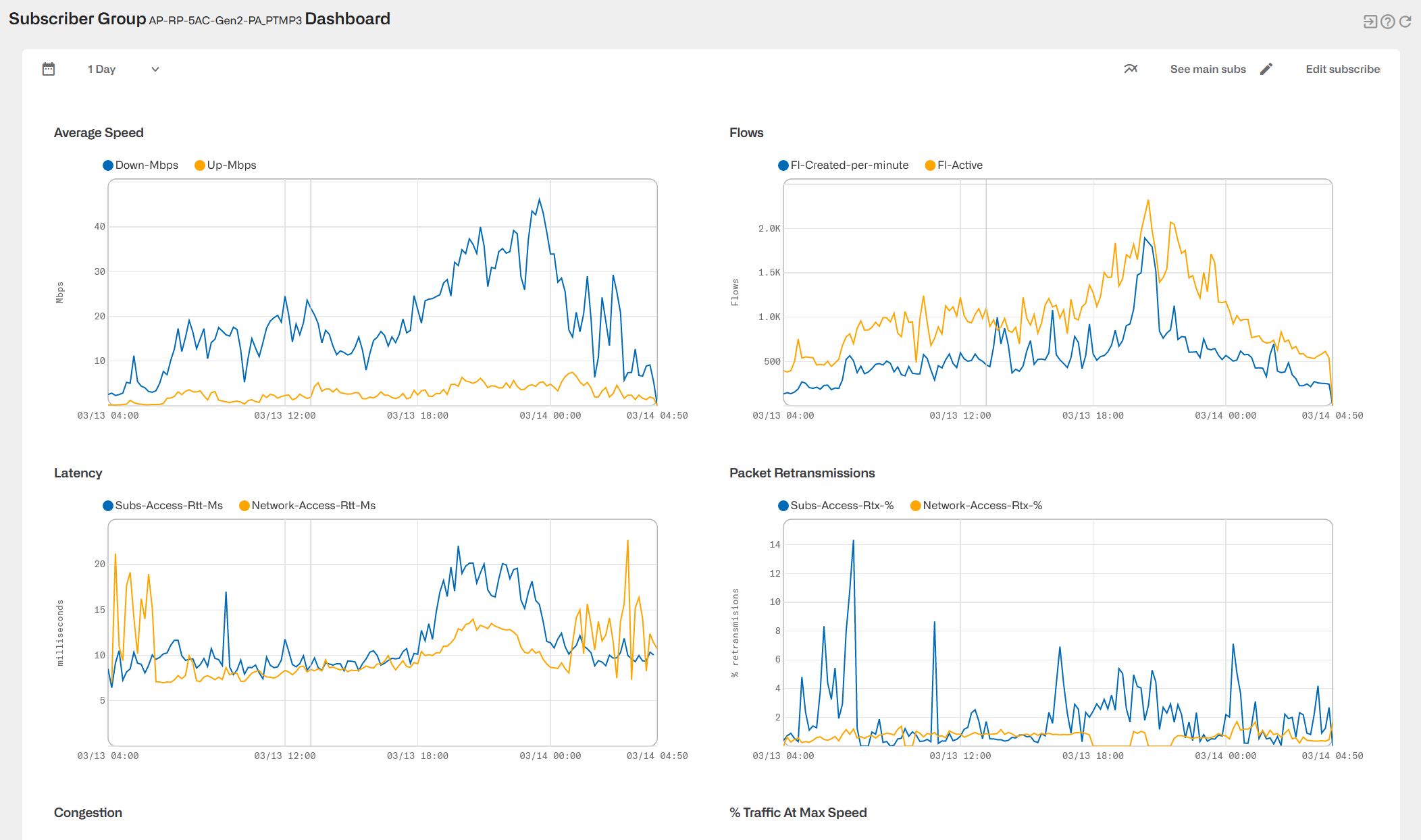Image resolution: width=1421 pixels, height=840 pixels.
Task: Select the pencil edit icon
Action: point(1266,68)
